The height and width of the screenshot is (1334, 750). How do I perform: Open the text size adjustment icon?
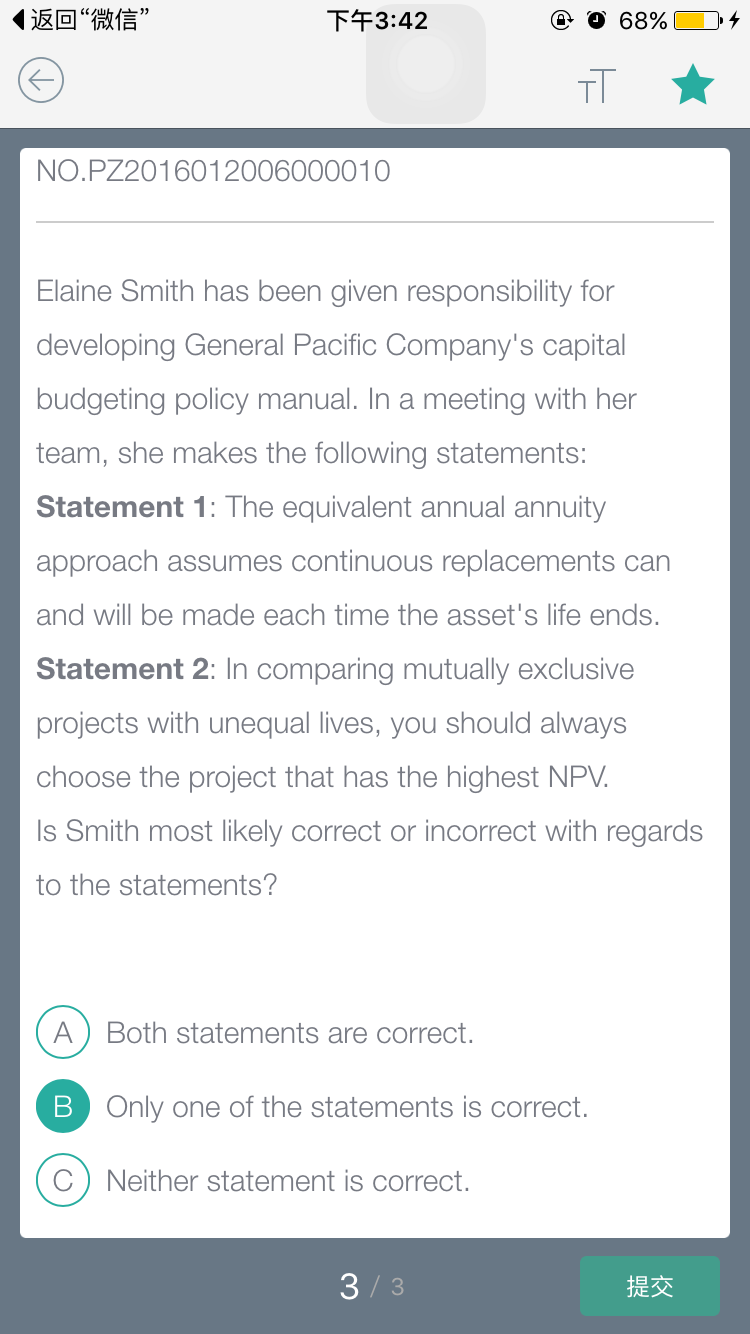click(597, 86)
